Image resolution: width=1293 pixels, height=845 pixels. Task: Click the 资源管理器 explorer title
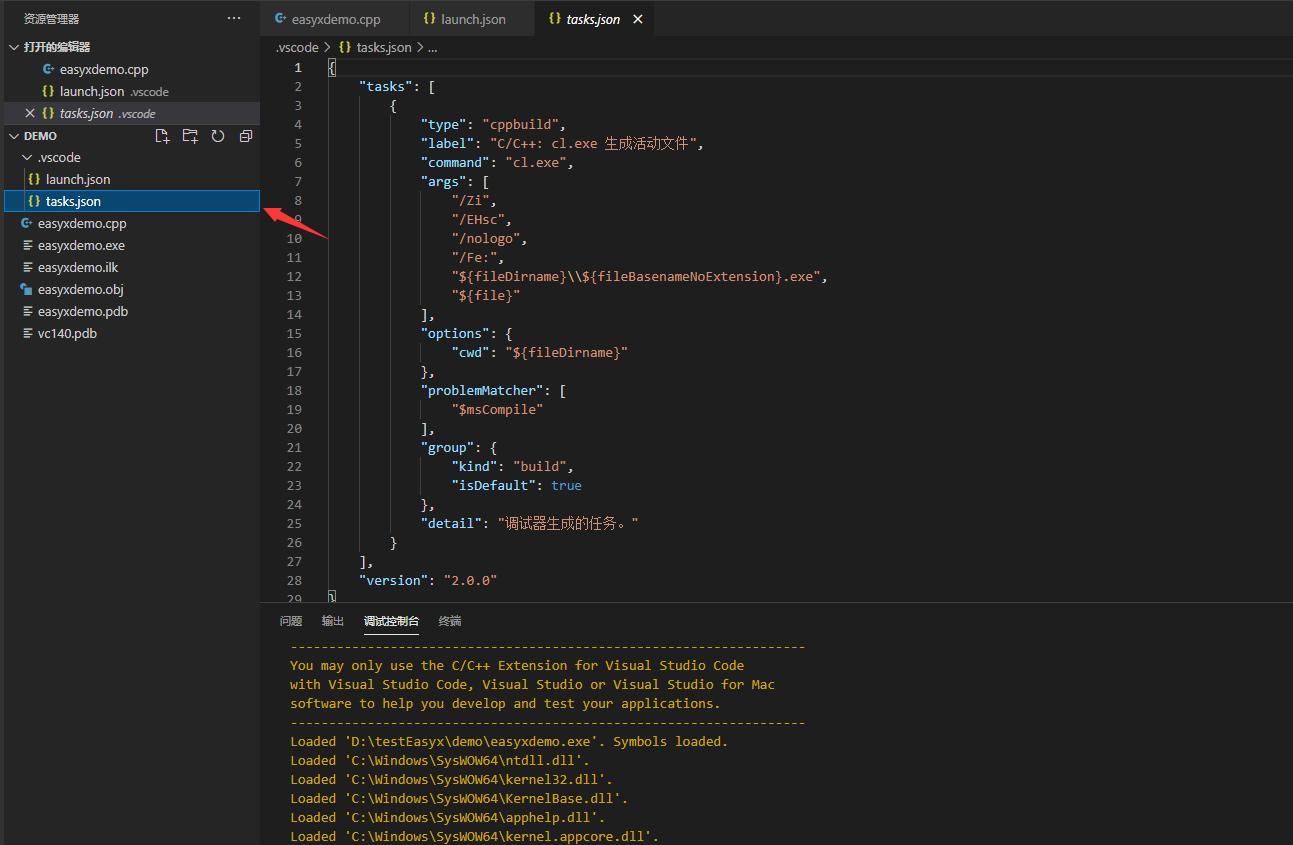coord(51,18)
